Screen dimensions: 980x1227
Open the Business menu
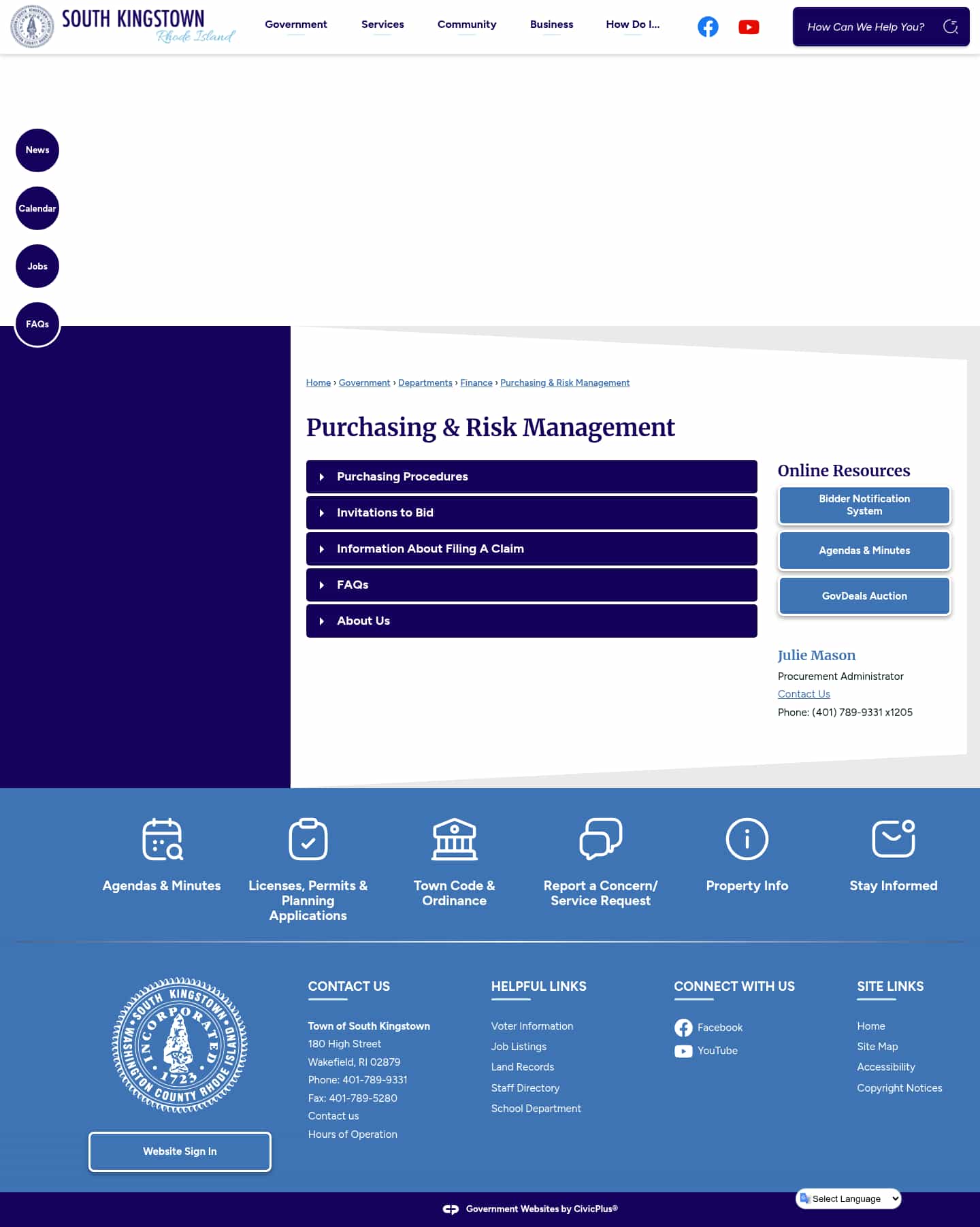[x=552, y=24]
